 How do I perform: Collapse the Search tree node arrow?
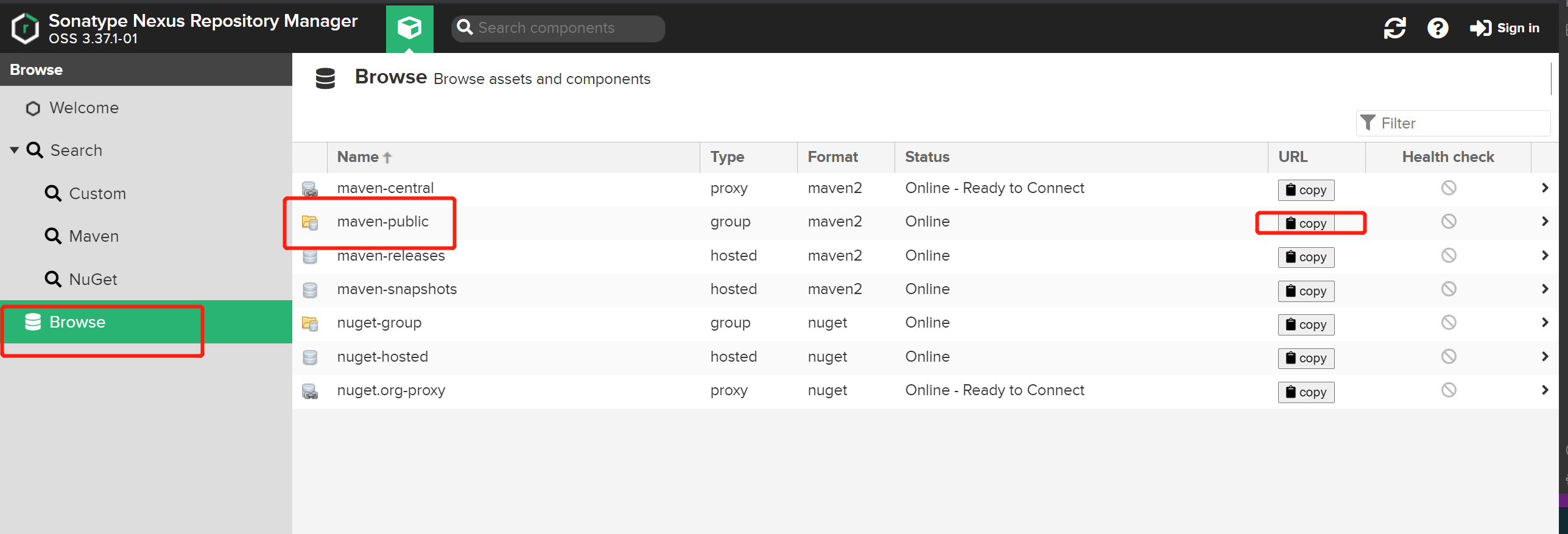pos(15,150)
